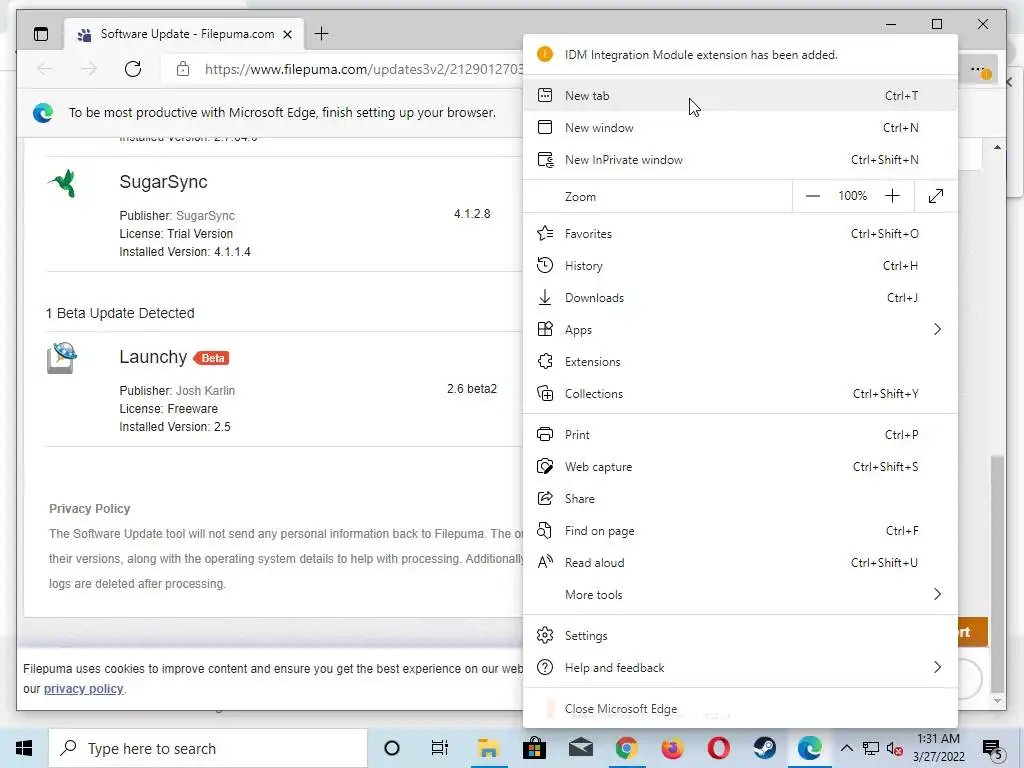Image resolution: width=1024 pixels, height=768 pixels.
Task: Click the New tab menu icon
Action: 545,95
